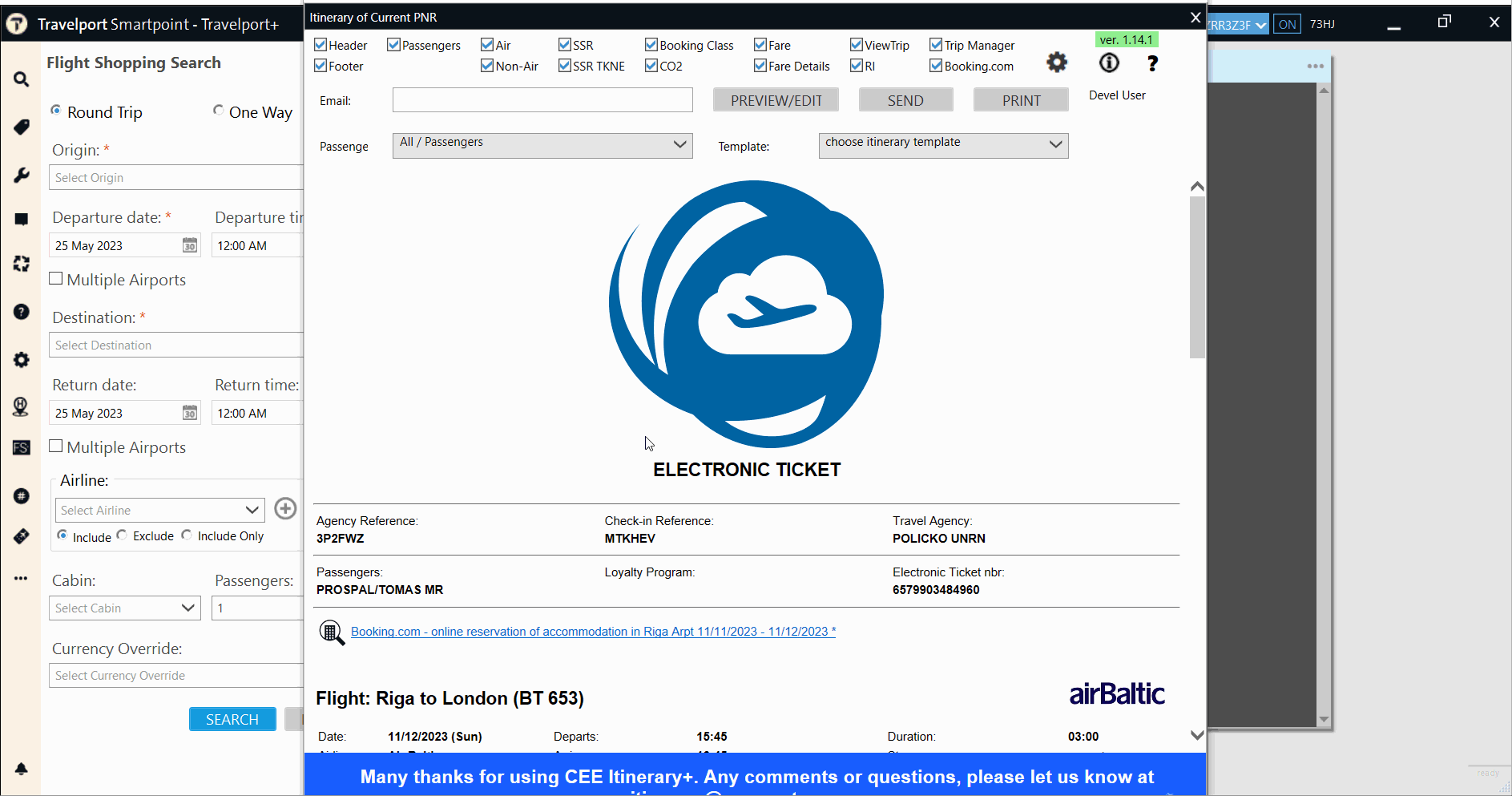Enable Multiple Airports under return date
The height and width of the screenshot is (796, 1512).
tap(56, 446)
